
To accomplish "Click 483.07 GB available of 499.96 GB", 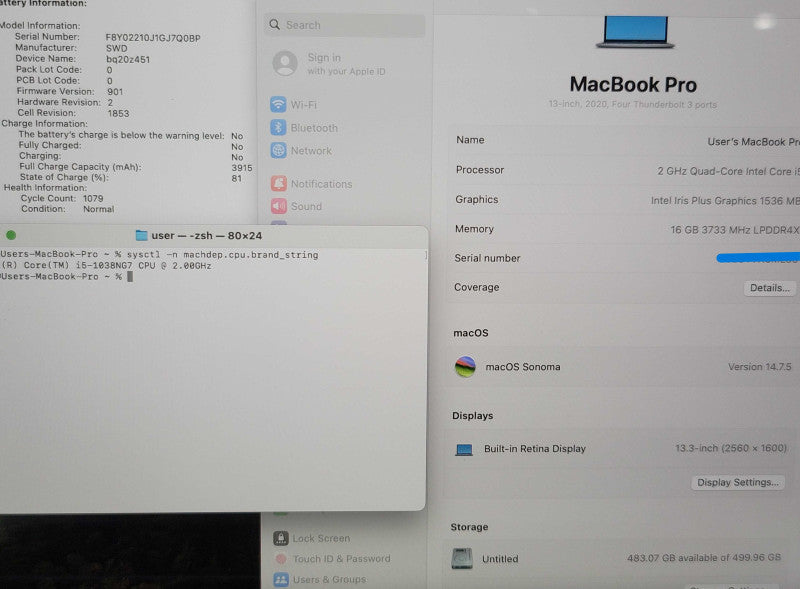I will tap(704, 558).
